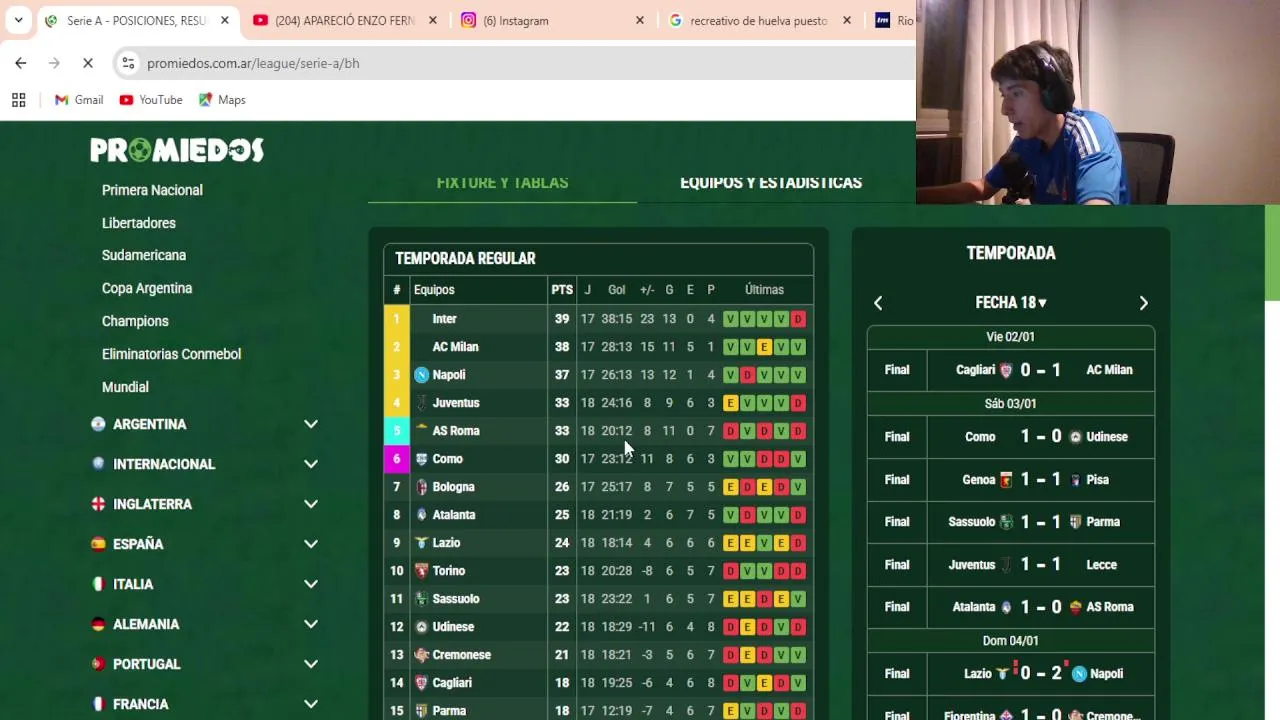
Task: Select the EQUIPOS Y ESTADISTICAS tab
Action: (771, 183)
